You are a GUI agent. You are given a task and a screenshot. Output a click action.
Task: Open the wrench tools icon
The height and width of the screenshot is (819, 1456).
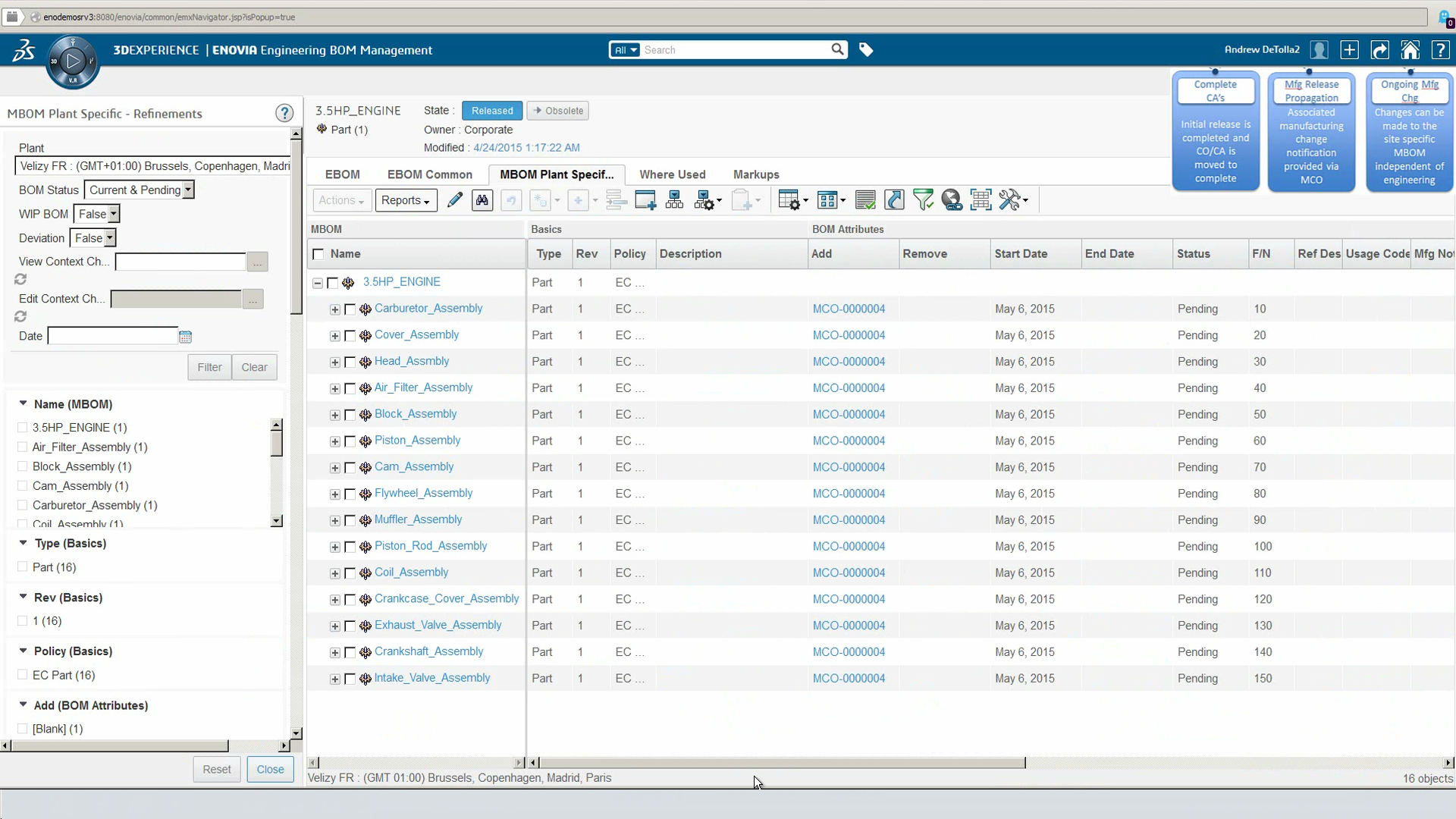pos(1013,200)
